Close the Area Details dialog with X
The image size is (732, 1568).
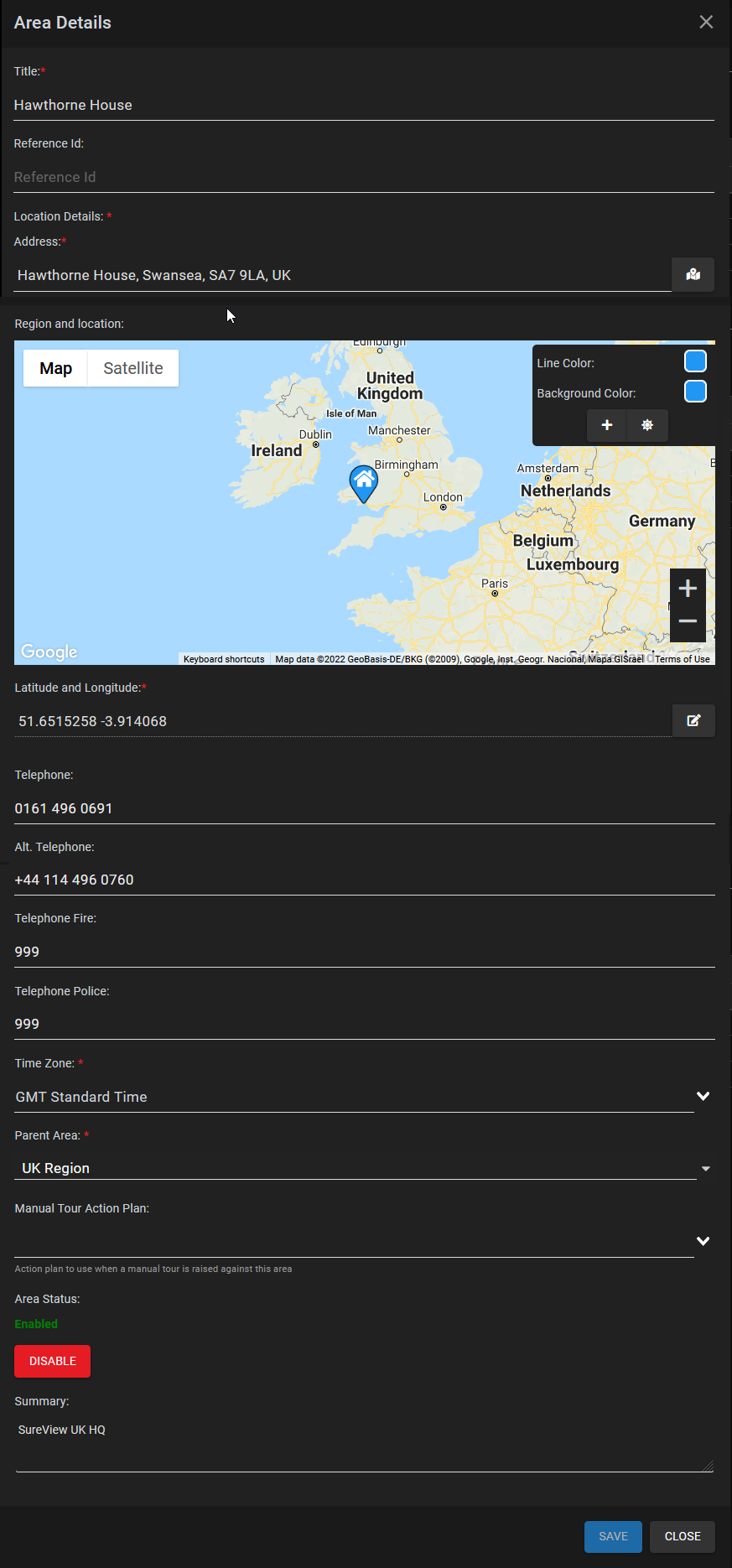pos(706,22)
